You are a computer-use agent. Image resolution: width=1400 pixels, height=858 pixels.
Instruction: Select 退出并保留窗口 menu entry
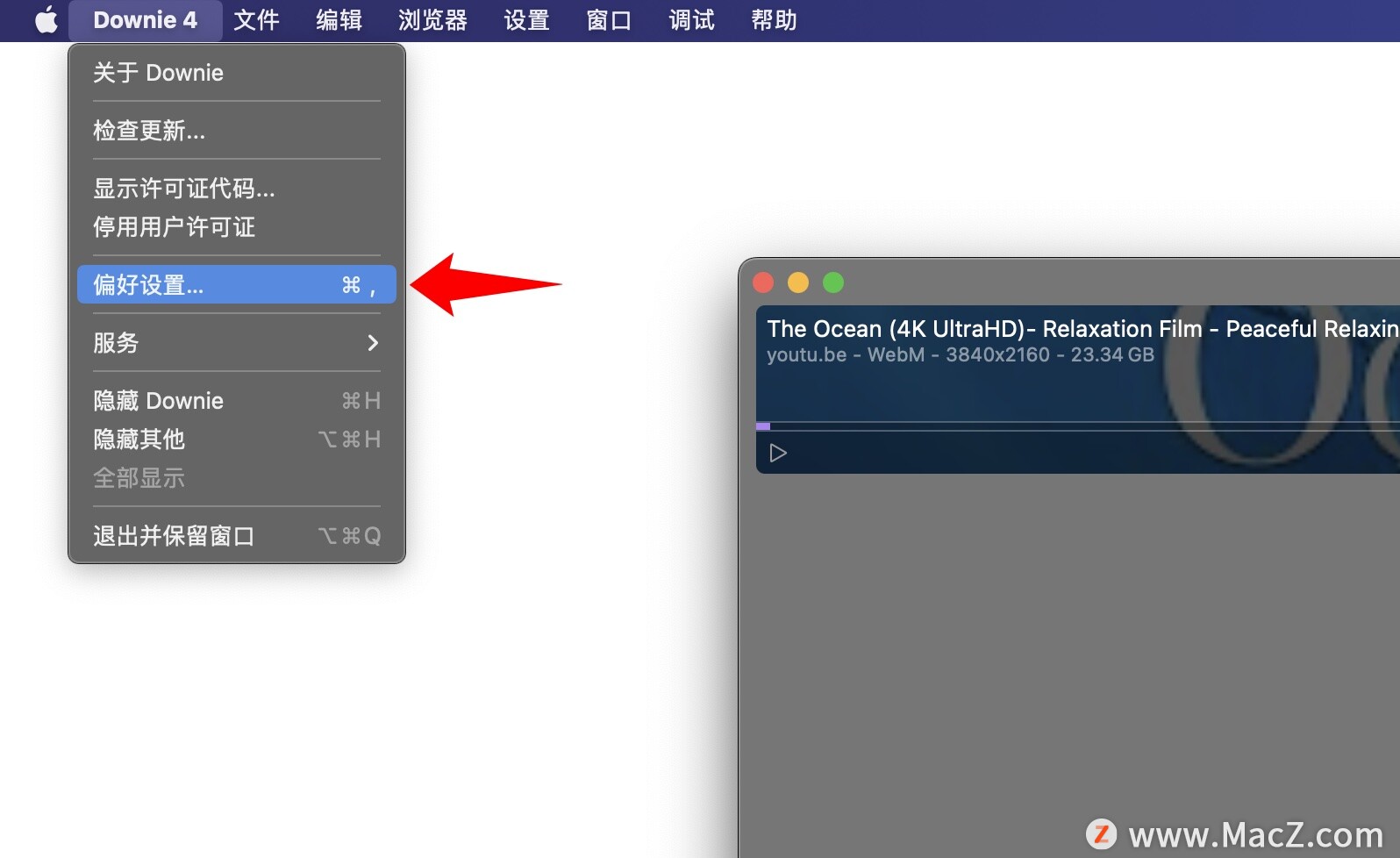coord(237,536)
